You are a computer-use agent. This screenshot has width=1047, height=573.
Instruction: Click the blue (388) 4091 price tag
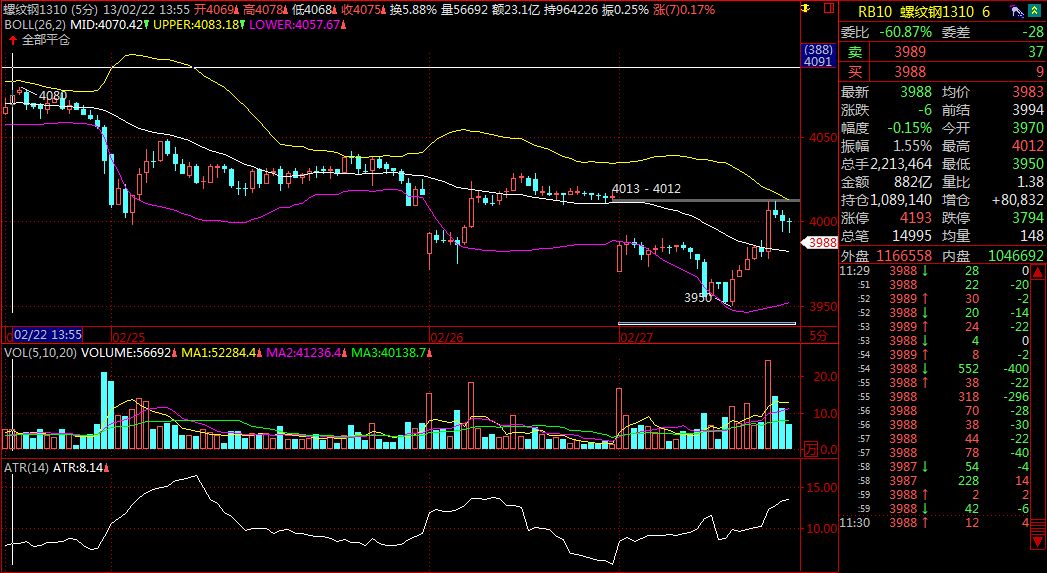click(x=819, y=55)
